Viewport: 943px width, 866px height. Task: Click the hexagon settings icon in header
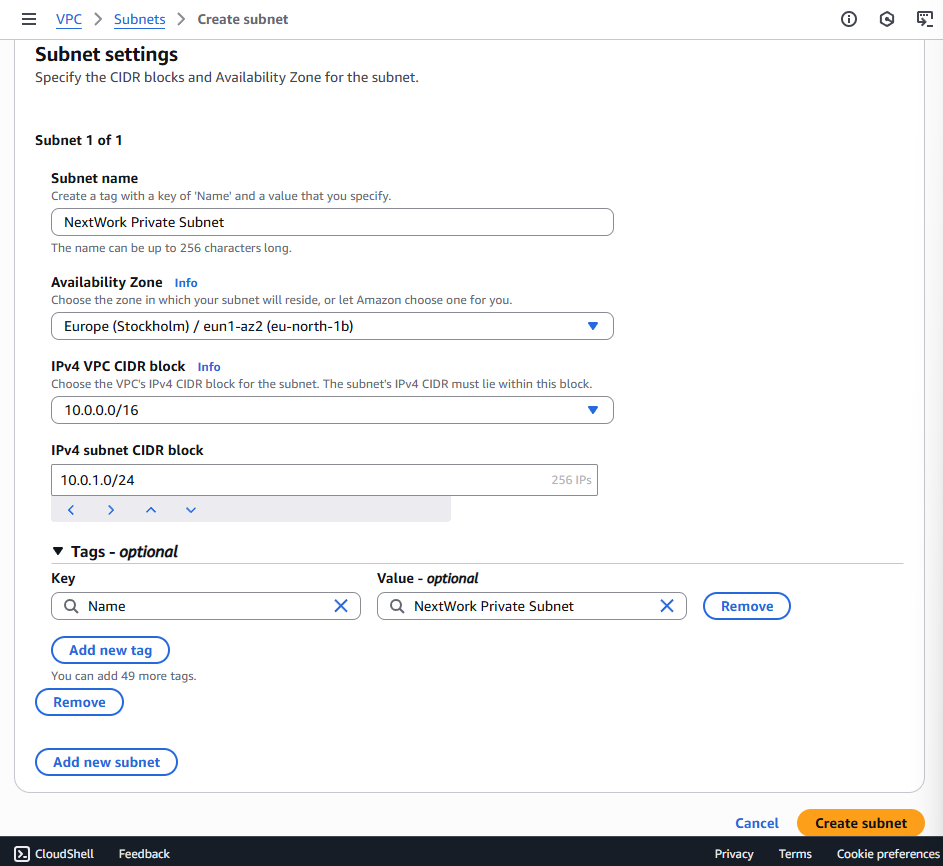(x=887, y=19)
